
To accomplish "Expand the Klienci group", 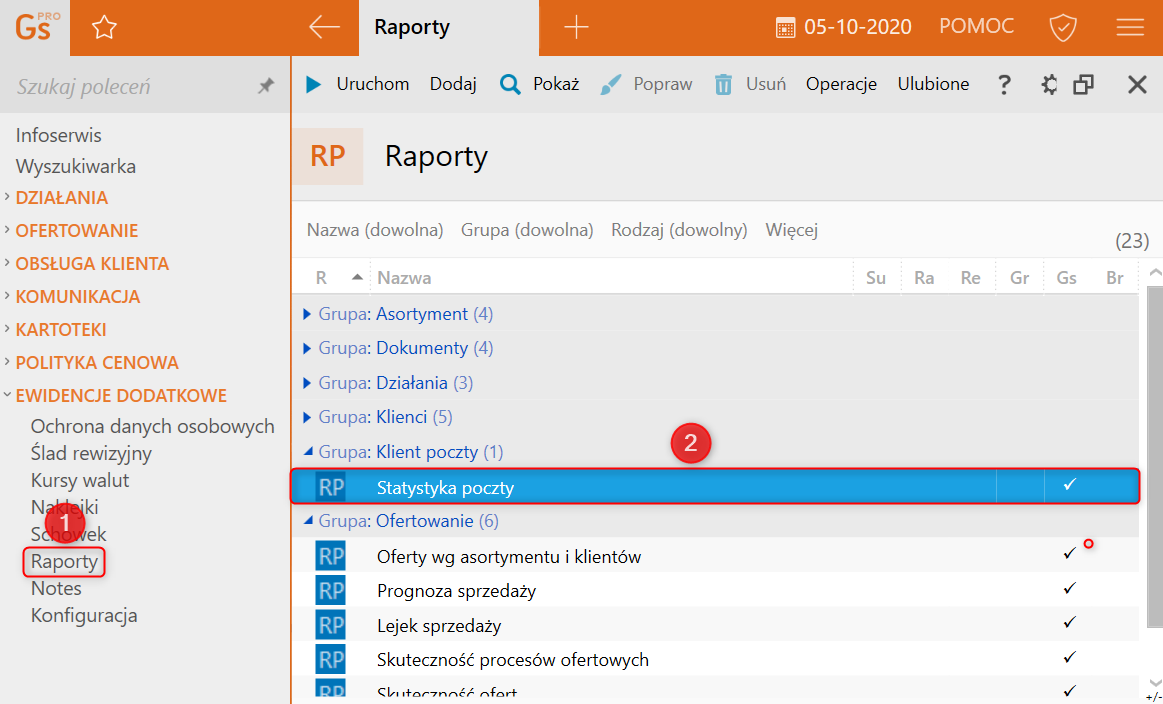I will coord(307,418).
